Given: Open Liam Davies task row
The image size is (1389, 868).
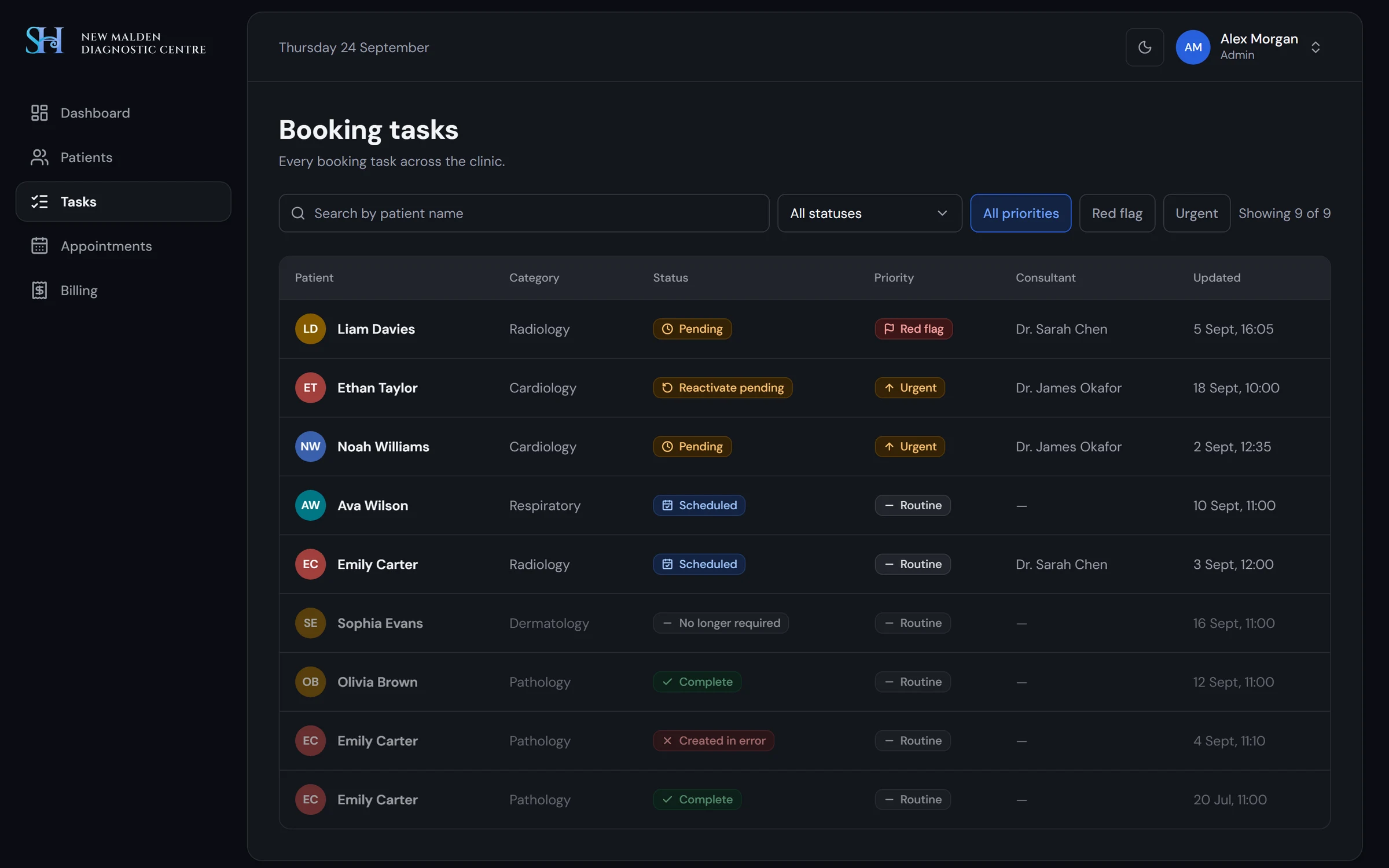Looking at the screenshot, I should [804, 329].
